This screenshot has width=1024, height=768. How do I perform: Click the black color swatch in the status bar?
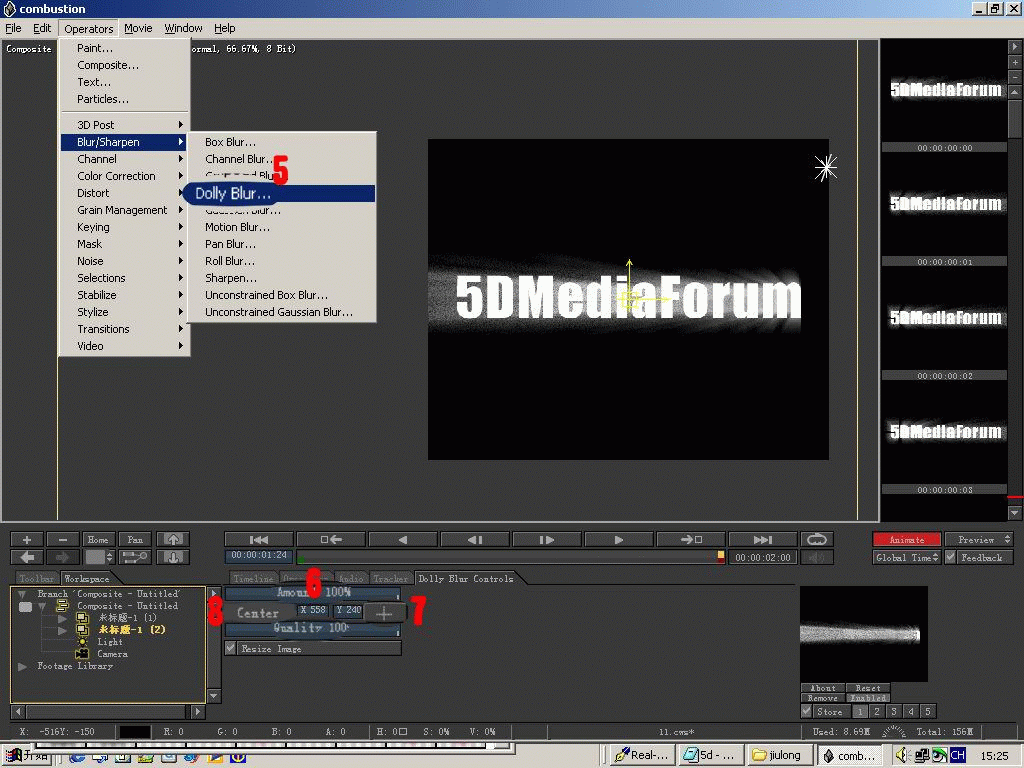pos(135,731)
